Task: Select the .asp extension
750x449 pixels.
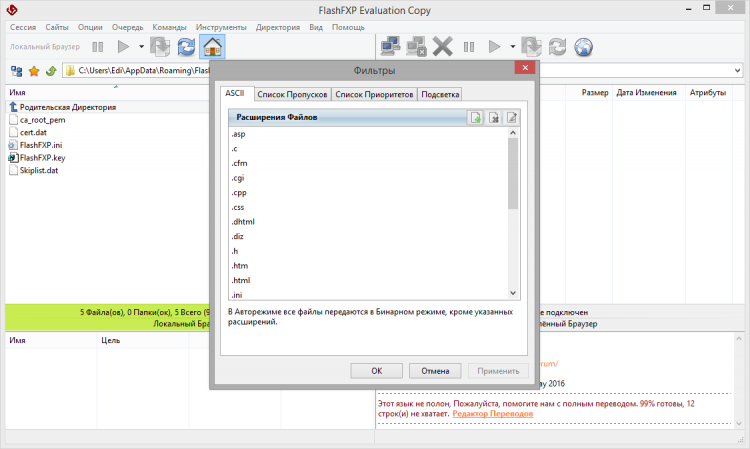Action: point(238,134)
